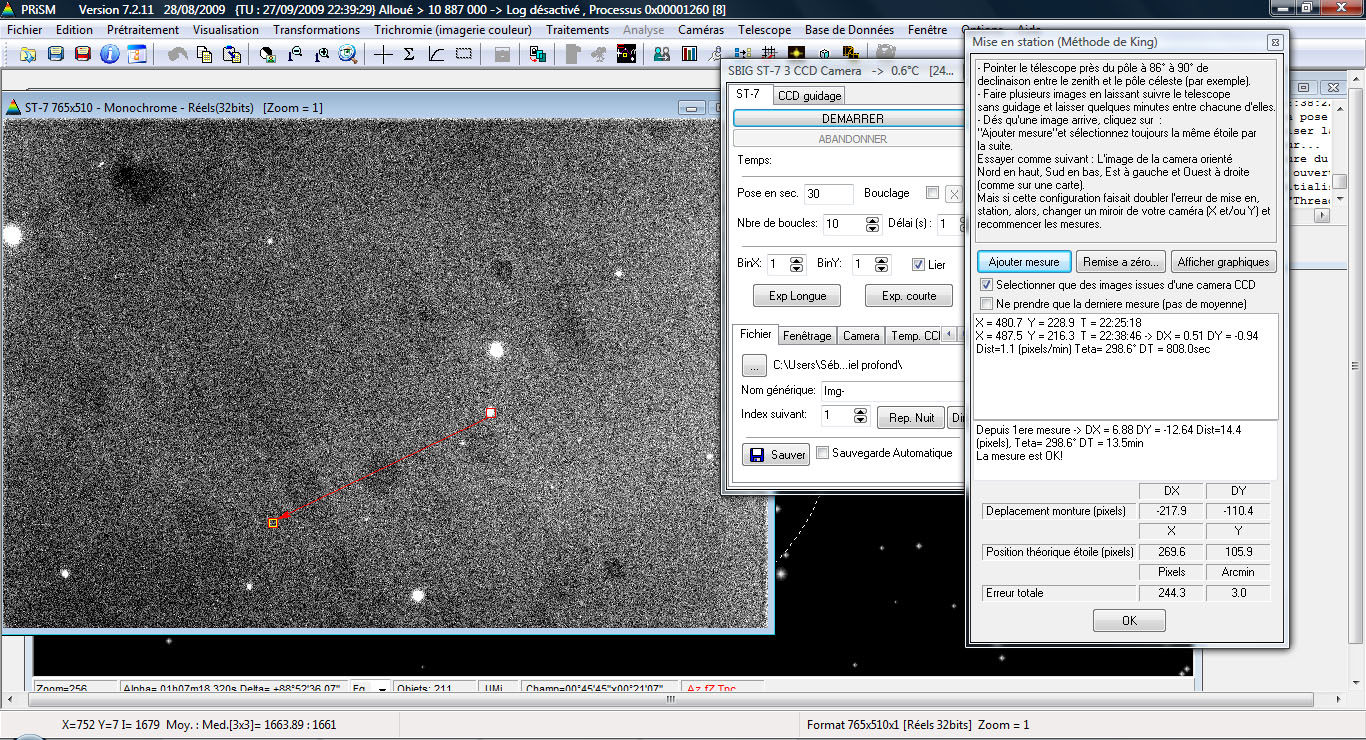Enable the Bouclage checkbox
The image size is (1366, 740).
932,193
